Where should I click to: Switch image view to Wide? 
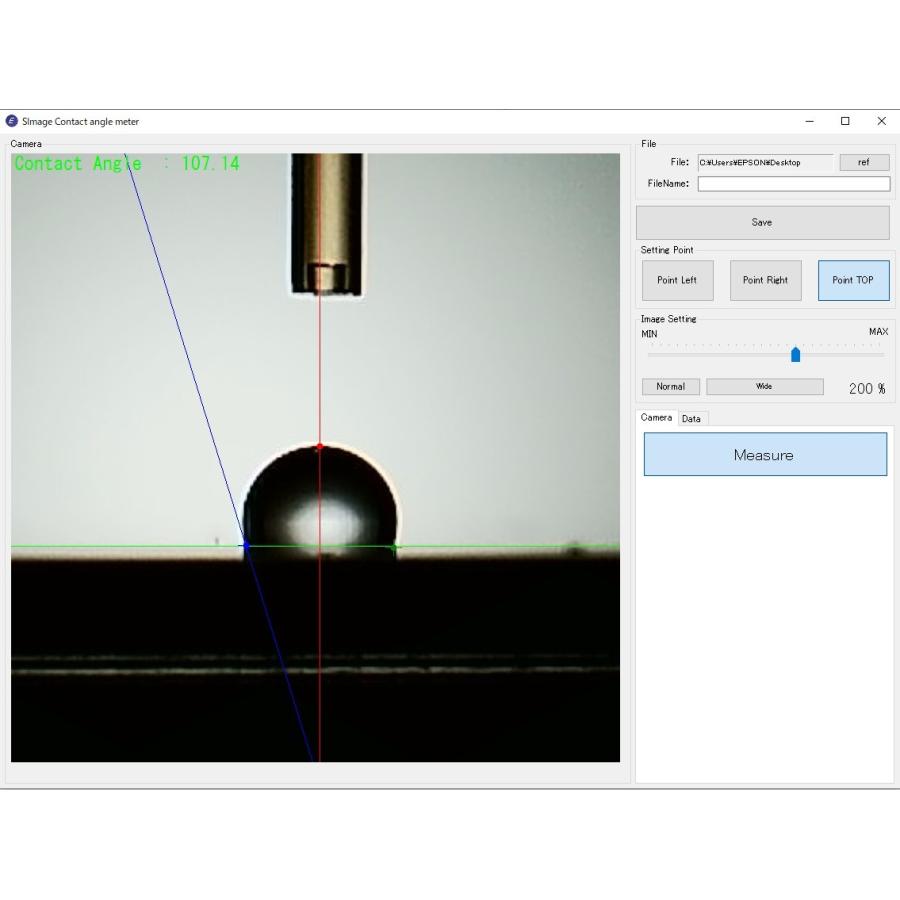764,387
